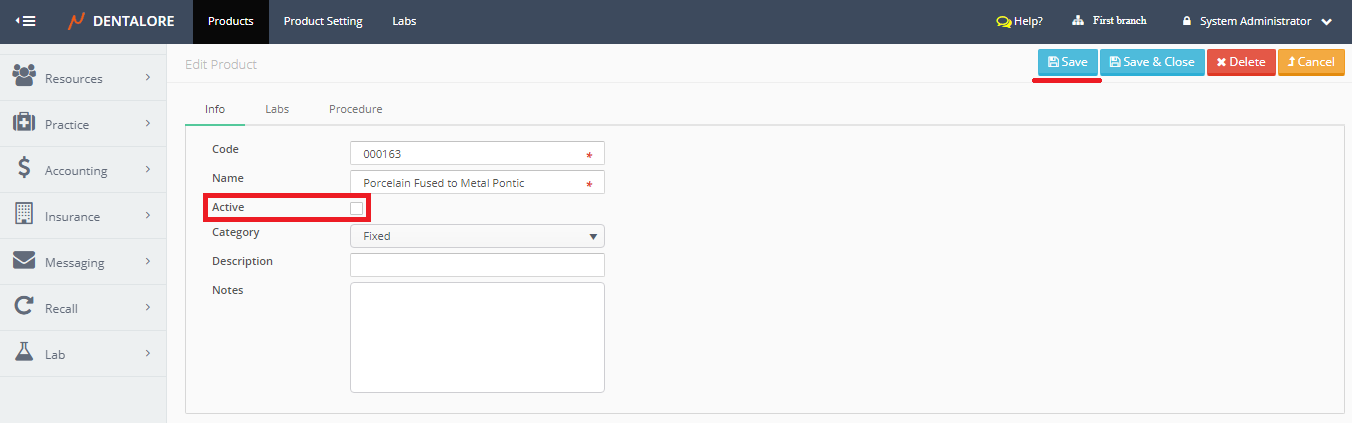
Task: Open the Recall refresh icon
Action: [x=24, y=307]
